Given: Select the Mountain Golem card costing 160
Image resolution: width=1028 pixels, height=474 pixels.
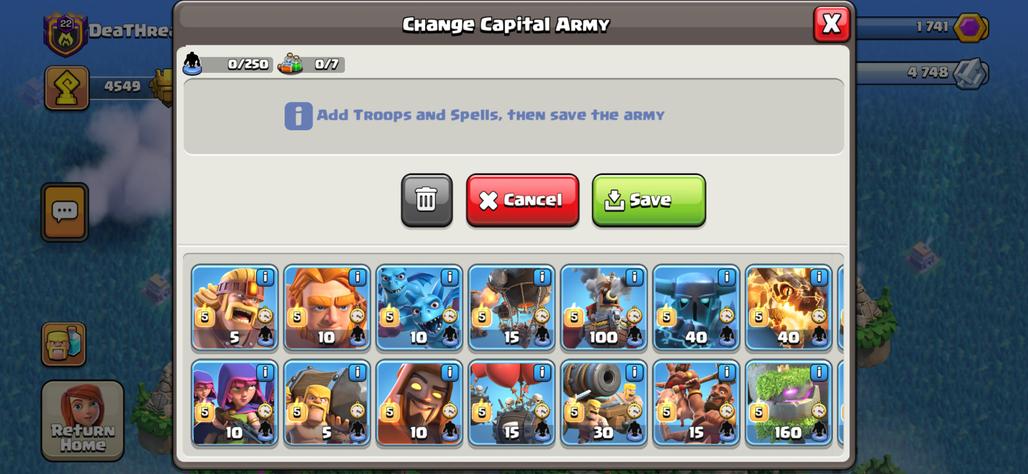Looking at the screenshot, I should point(789,403).
